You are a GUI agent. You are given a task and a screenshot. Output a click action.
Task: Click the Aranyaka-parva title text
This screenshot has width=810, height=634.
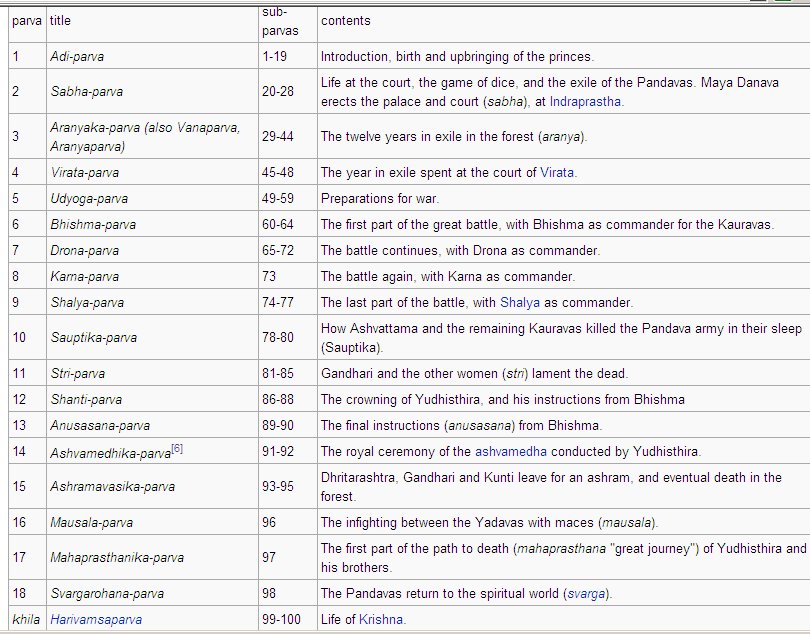[x=145, y=137]
